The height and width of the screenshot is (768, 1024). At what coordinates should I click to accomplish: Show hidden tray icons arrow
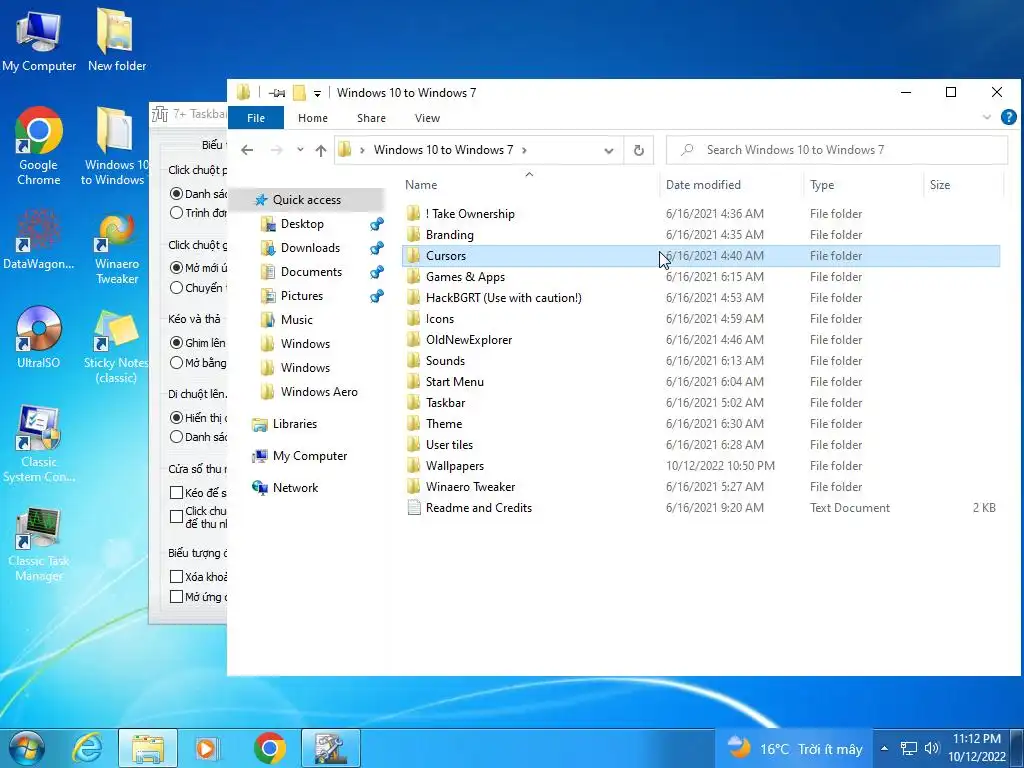pos(884,748)
